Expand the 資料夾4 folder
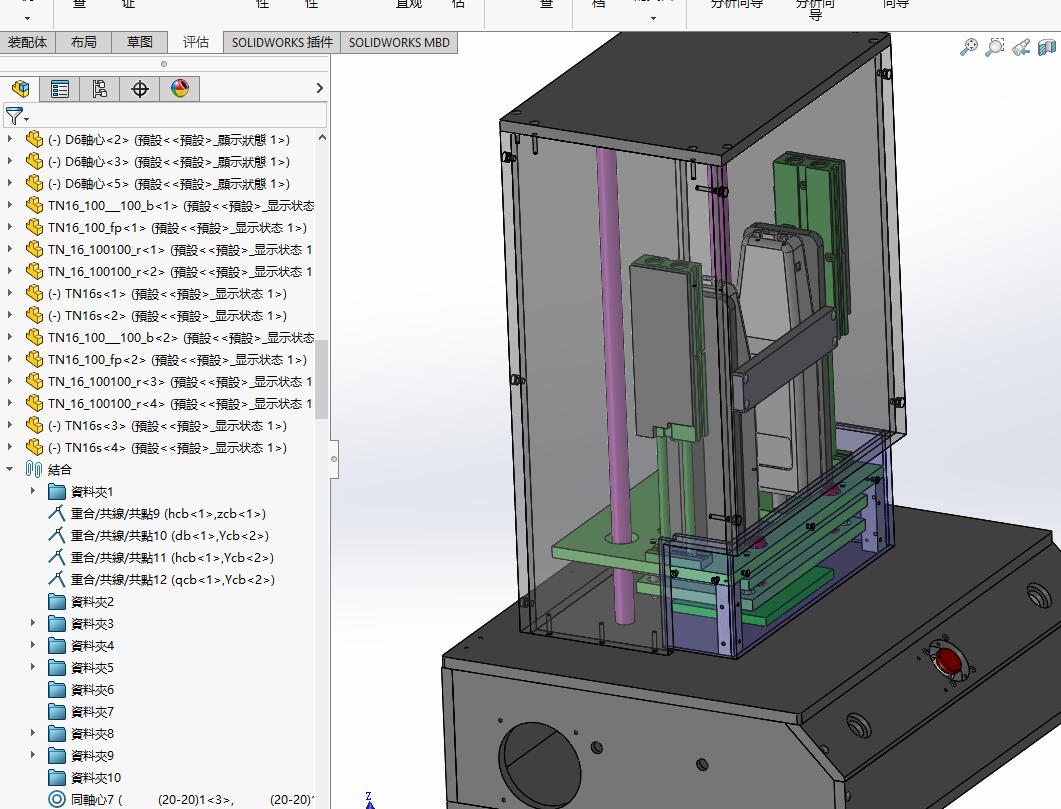Image resolution: width=1061 pixels, height=809 pixels. click(x=32, y=645)
